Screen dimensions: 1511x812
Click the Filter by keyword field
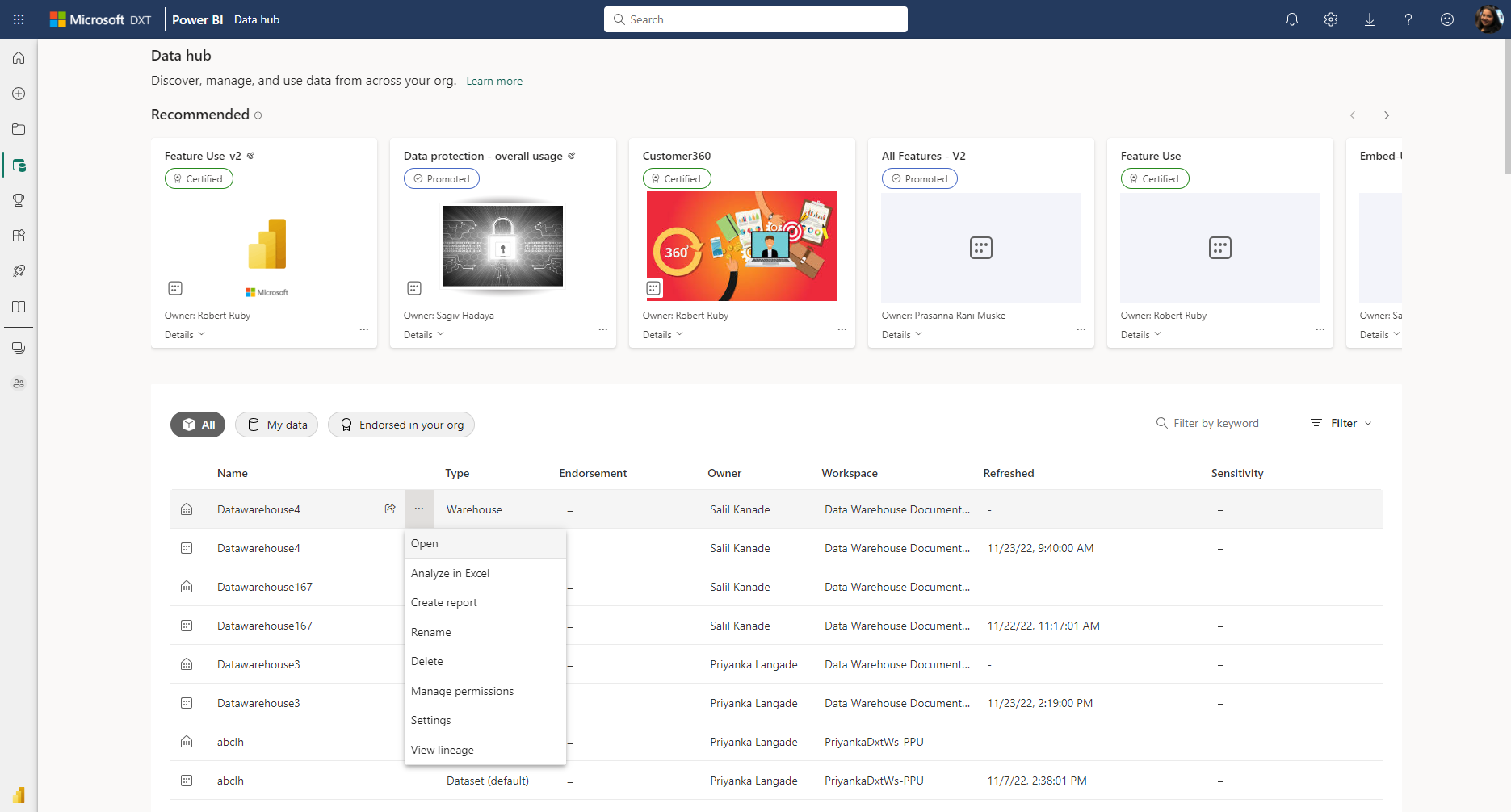tap(1215, 423)
